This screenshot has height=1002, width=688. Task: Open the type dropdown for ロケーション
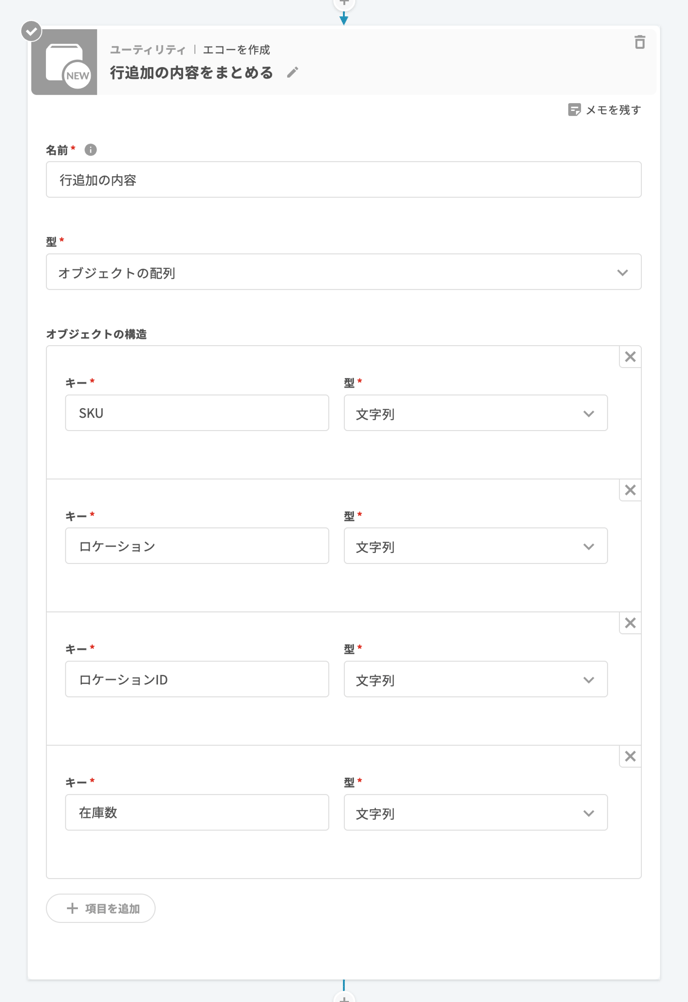click(475, 546)
